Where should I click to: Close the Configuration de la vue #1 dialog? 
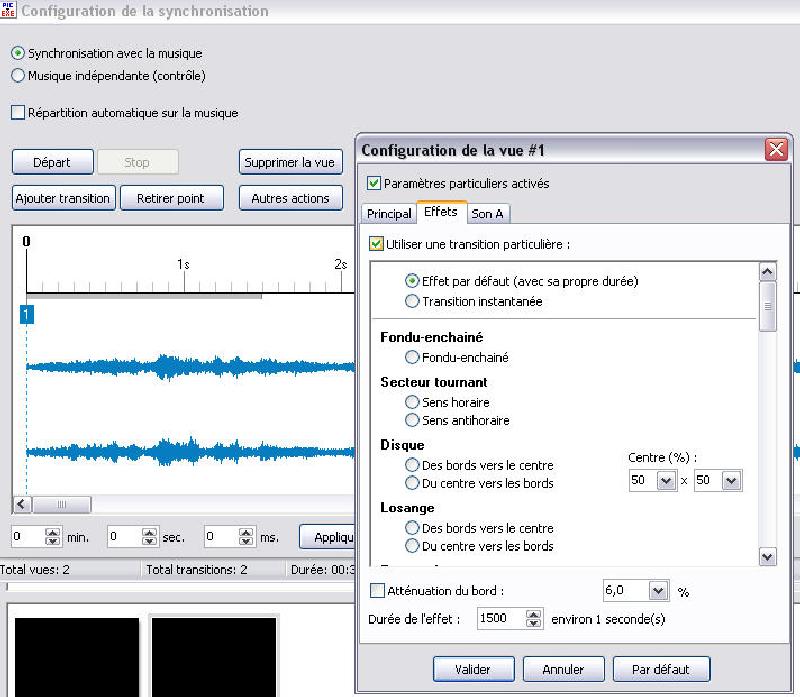[x=776, y=150]
